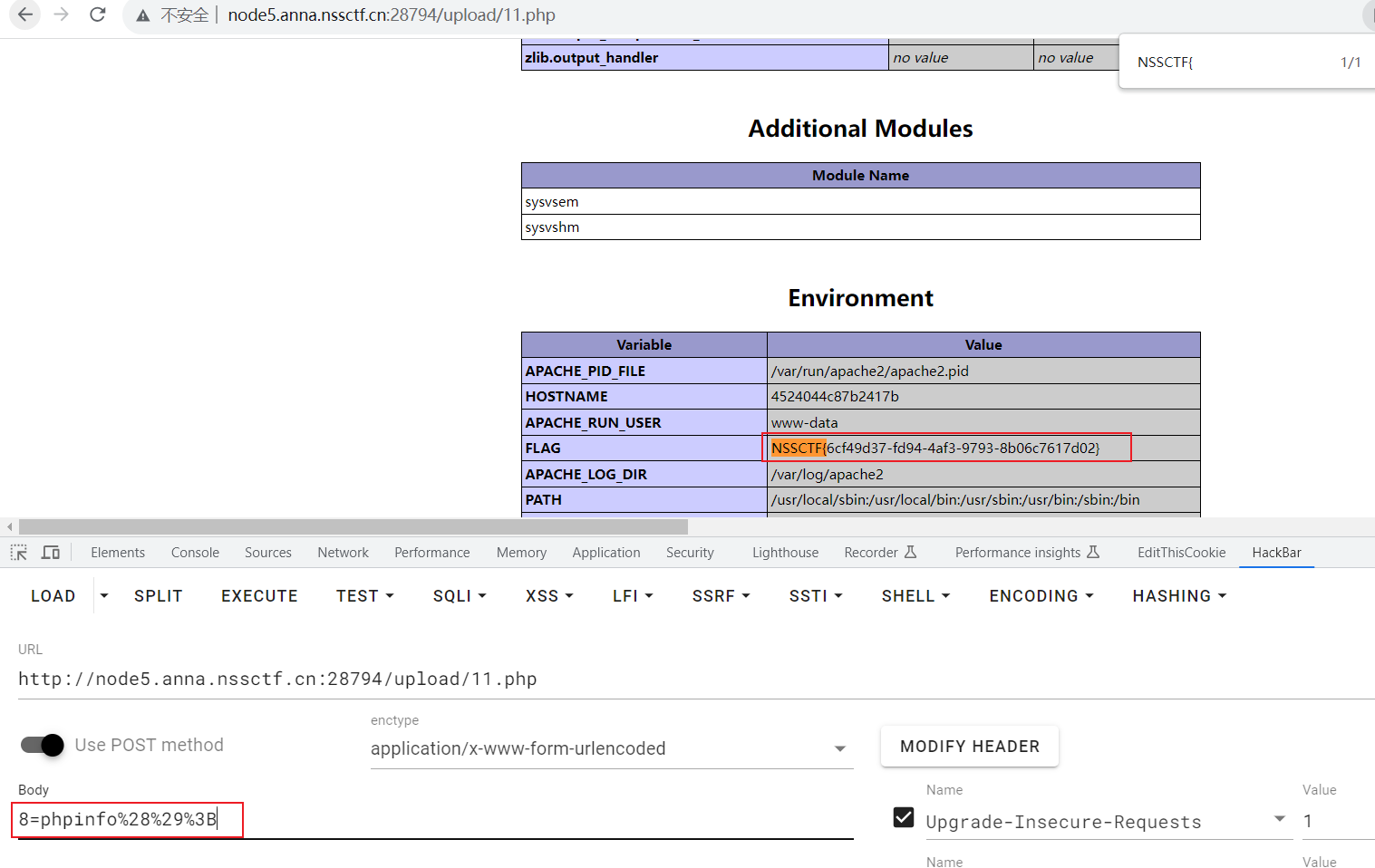
Task: Click the zlib.output_handler cell
Action: click(704, 57)
